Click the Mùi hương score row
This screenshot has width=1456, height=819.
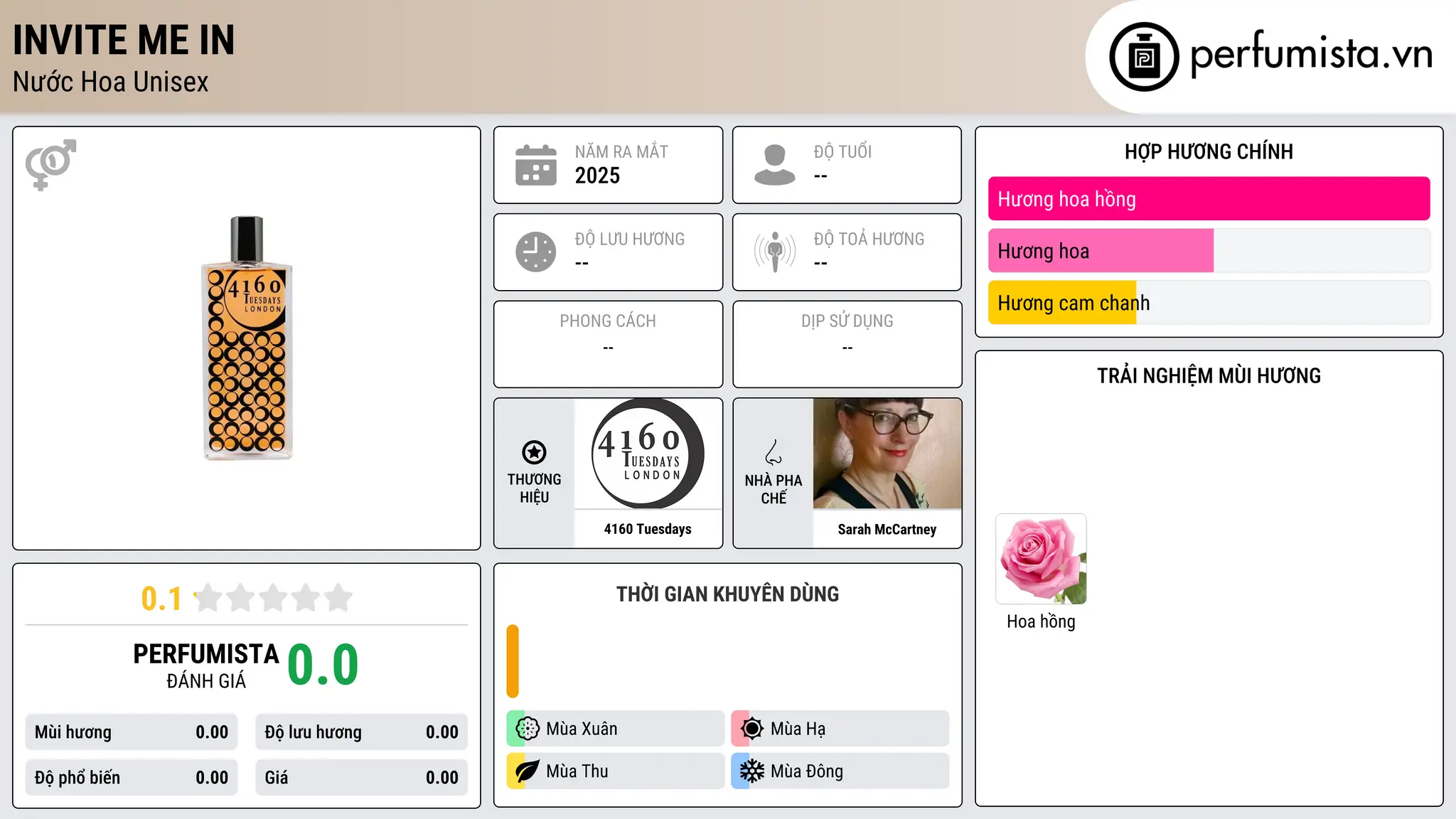[x=132, y=732]
